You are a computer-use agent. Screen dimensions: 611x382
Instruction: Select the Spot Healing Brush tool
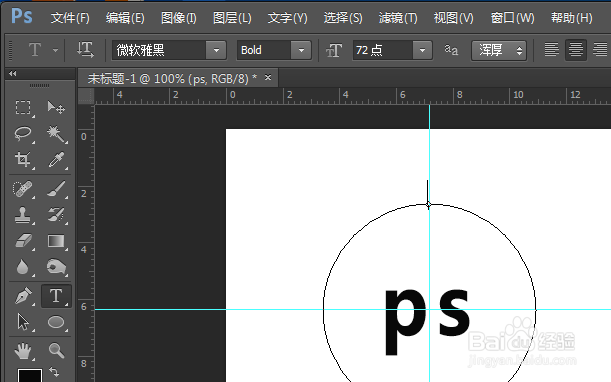[x=23, y=189]
